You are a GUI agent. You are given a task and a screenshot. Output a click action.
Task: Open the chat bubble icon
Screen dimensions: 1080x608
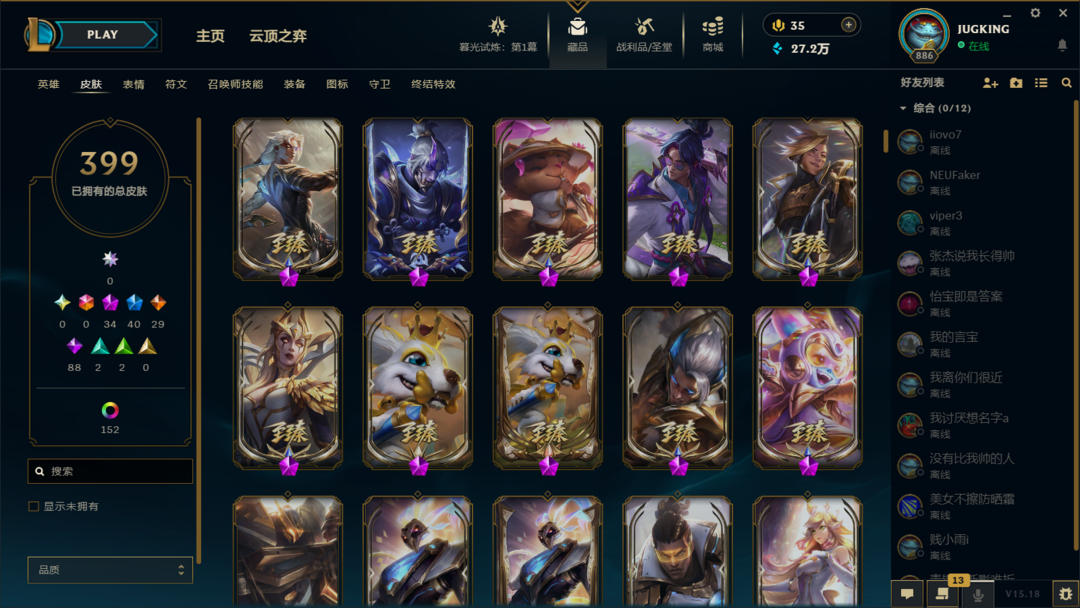tap(907, 594)
